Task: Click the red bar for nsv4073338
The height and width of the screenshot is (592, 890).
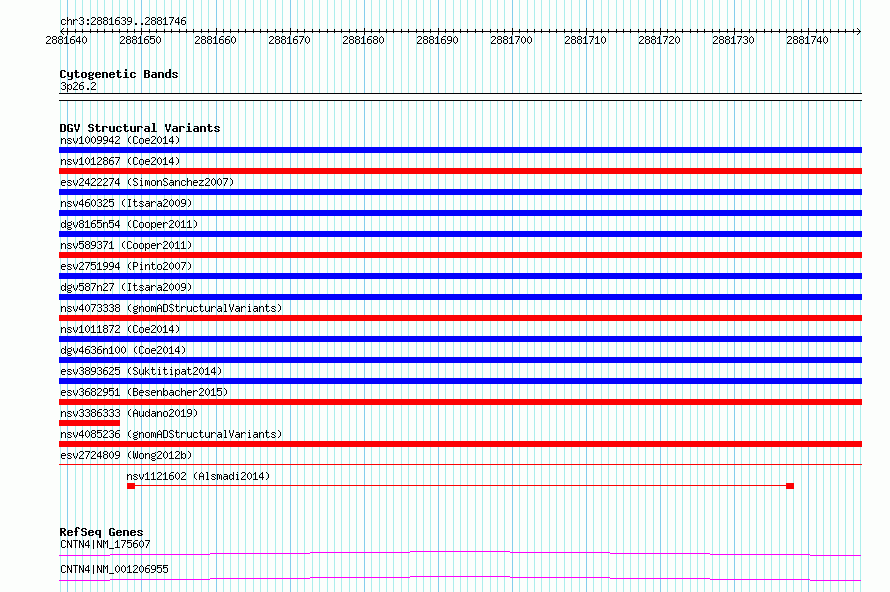Action: point(460,318)
